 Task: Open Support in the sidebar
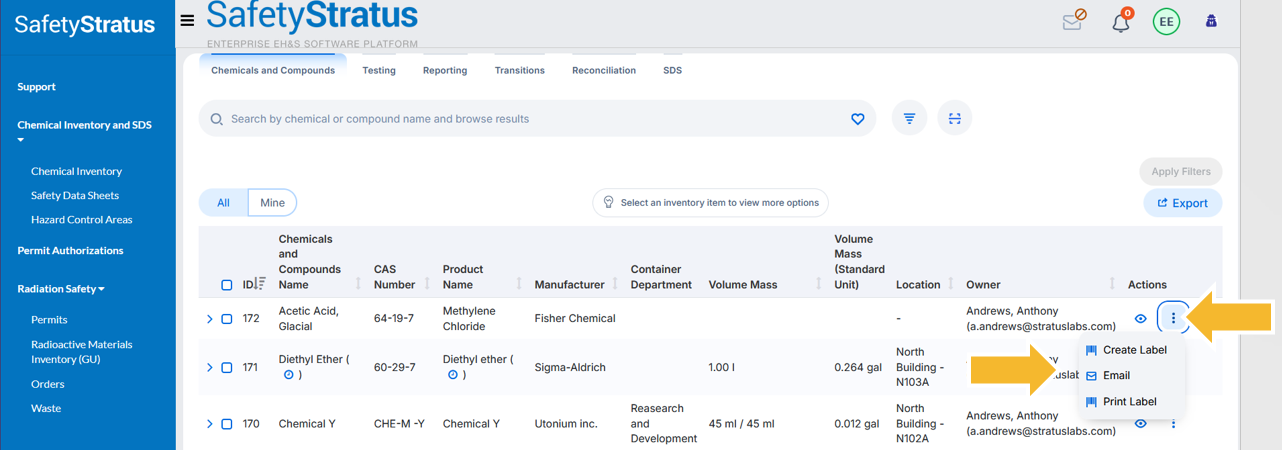[x=37, y=87]
